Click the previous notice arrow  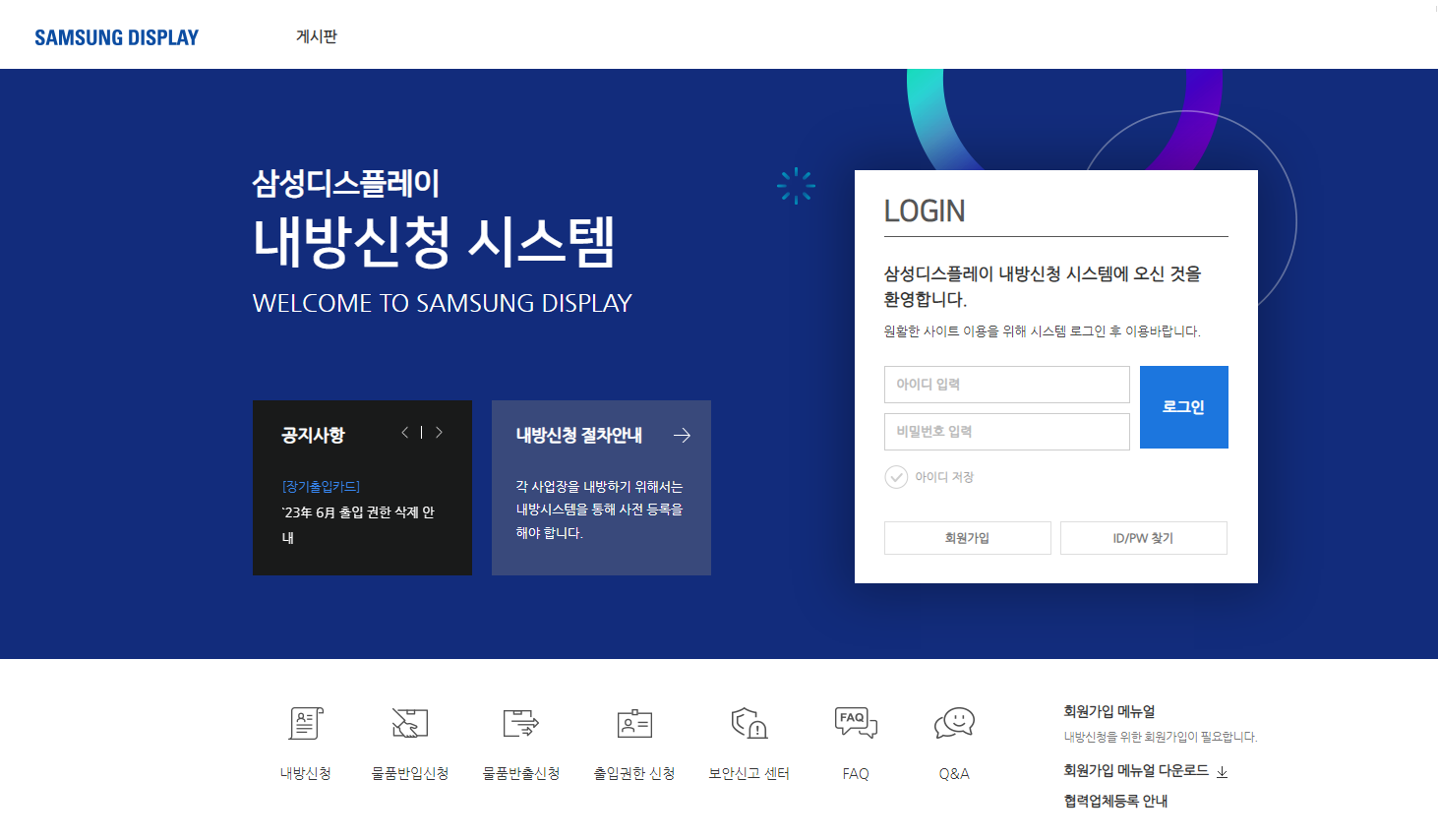pyautogui.click(x=403, y=431)
